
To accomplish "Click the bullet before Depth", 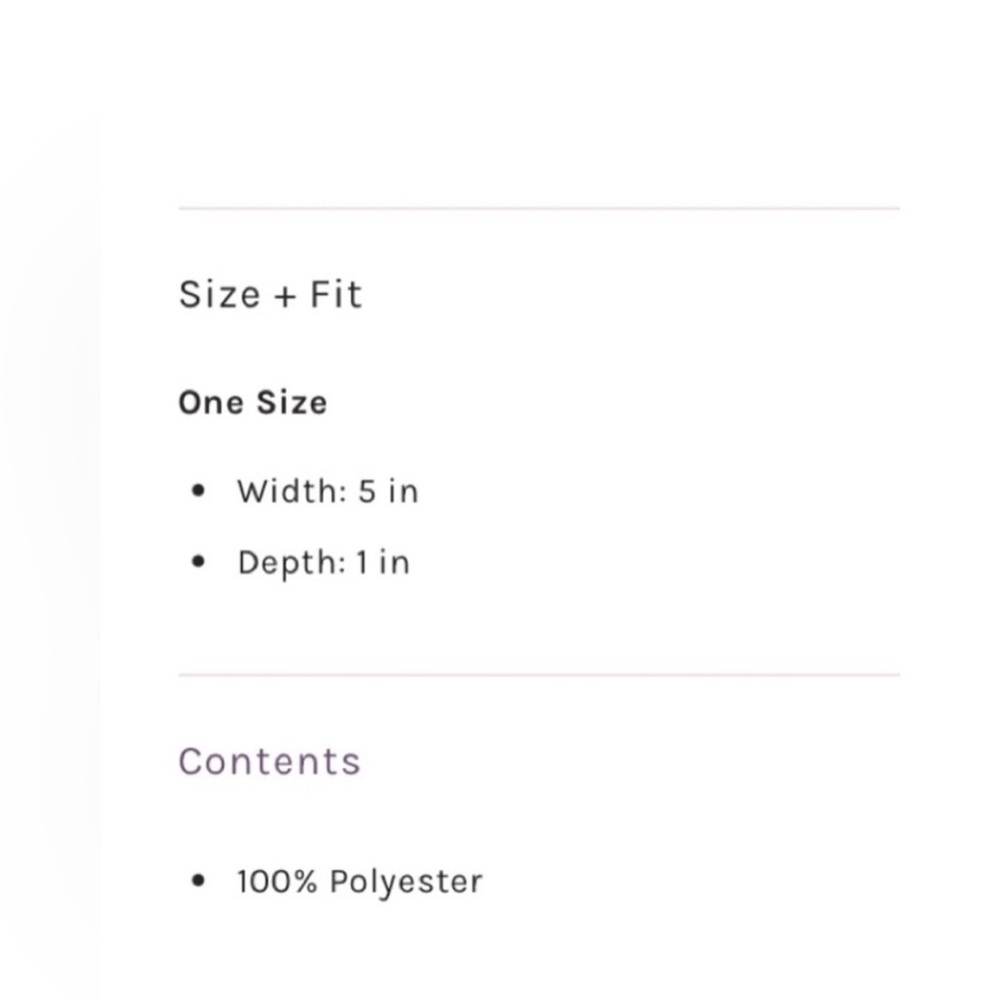I will click(198, 562).
